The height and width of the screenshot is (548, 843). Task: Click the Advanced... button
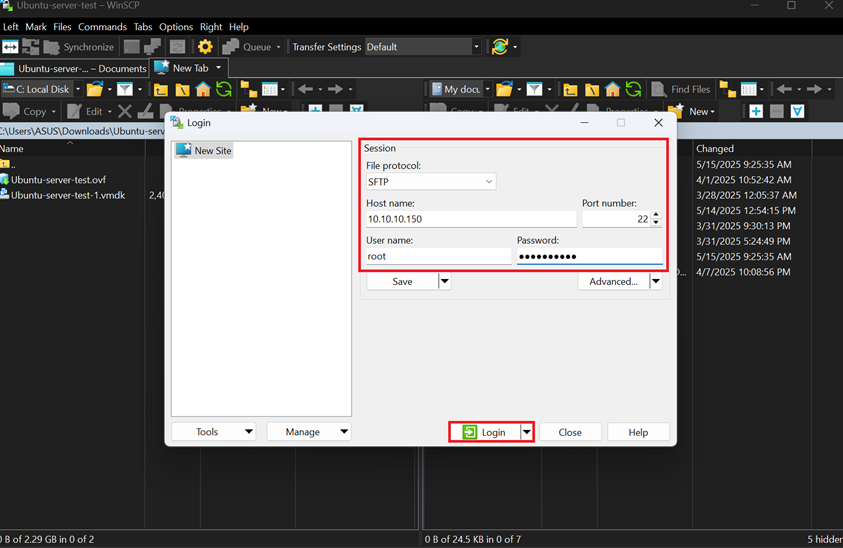(x=613, y=282)
